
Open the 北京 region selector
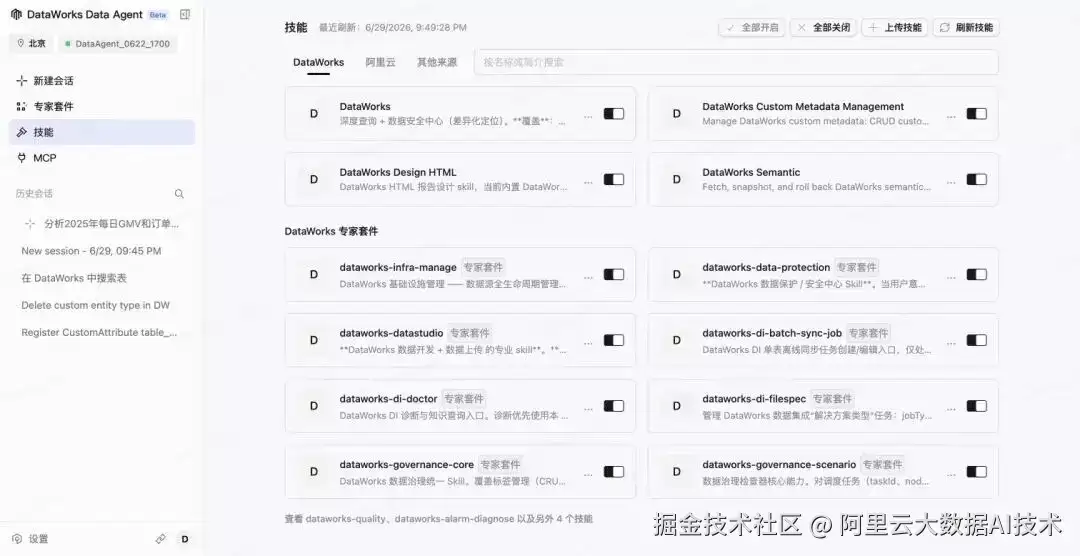click(x=32, y=43)
